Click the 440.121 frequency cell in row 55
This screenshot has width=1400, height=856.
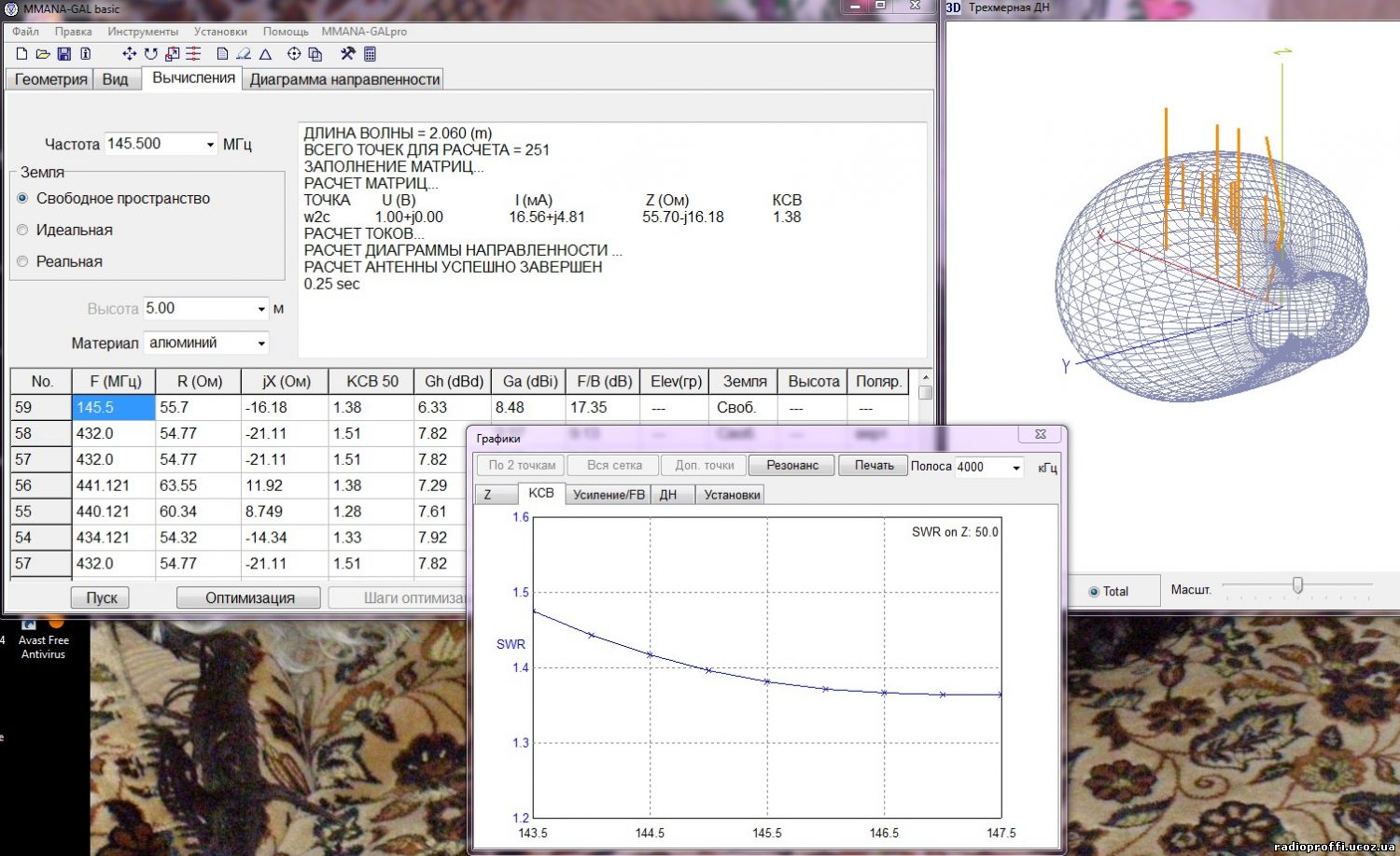[x=114, y=512]
